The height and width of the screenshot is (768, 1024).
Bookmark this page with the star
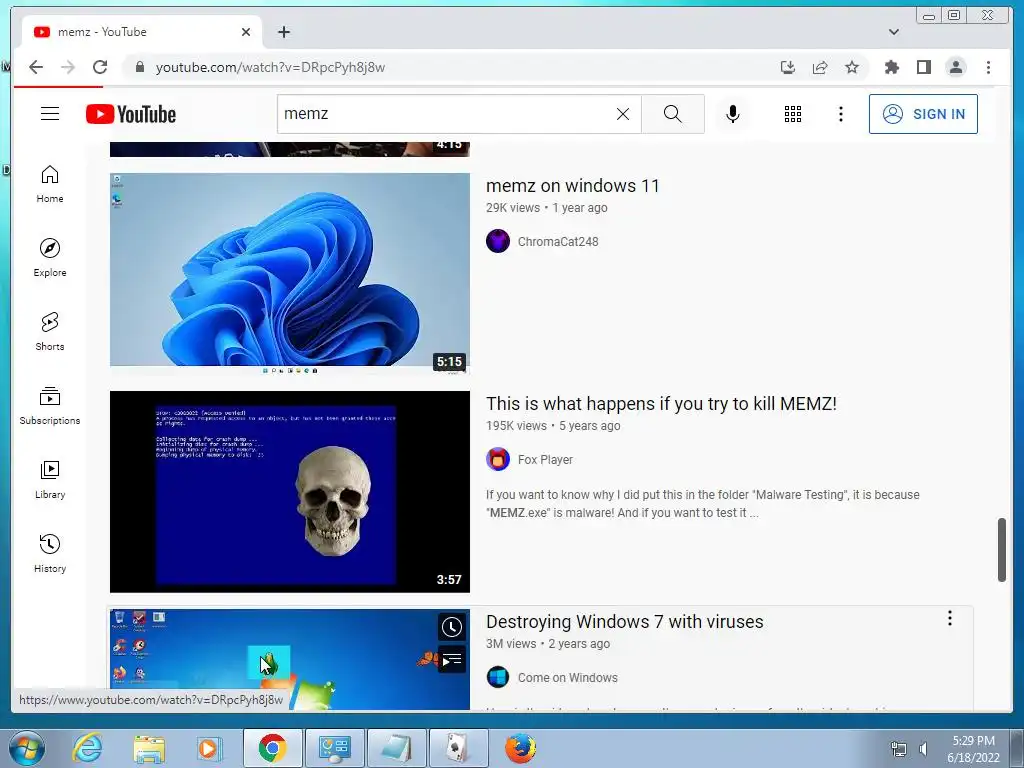coord(852,67)
